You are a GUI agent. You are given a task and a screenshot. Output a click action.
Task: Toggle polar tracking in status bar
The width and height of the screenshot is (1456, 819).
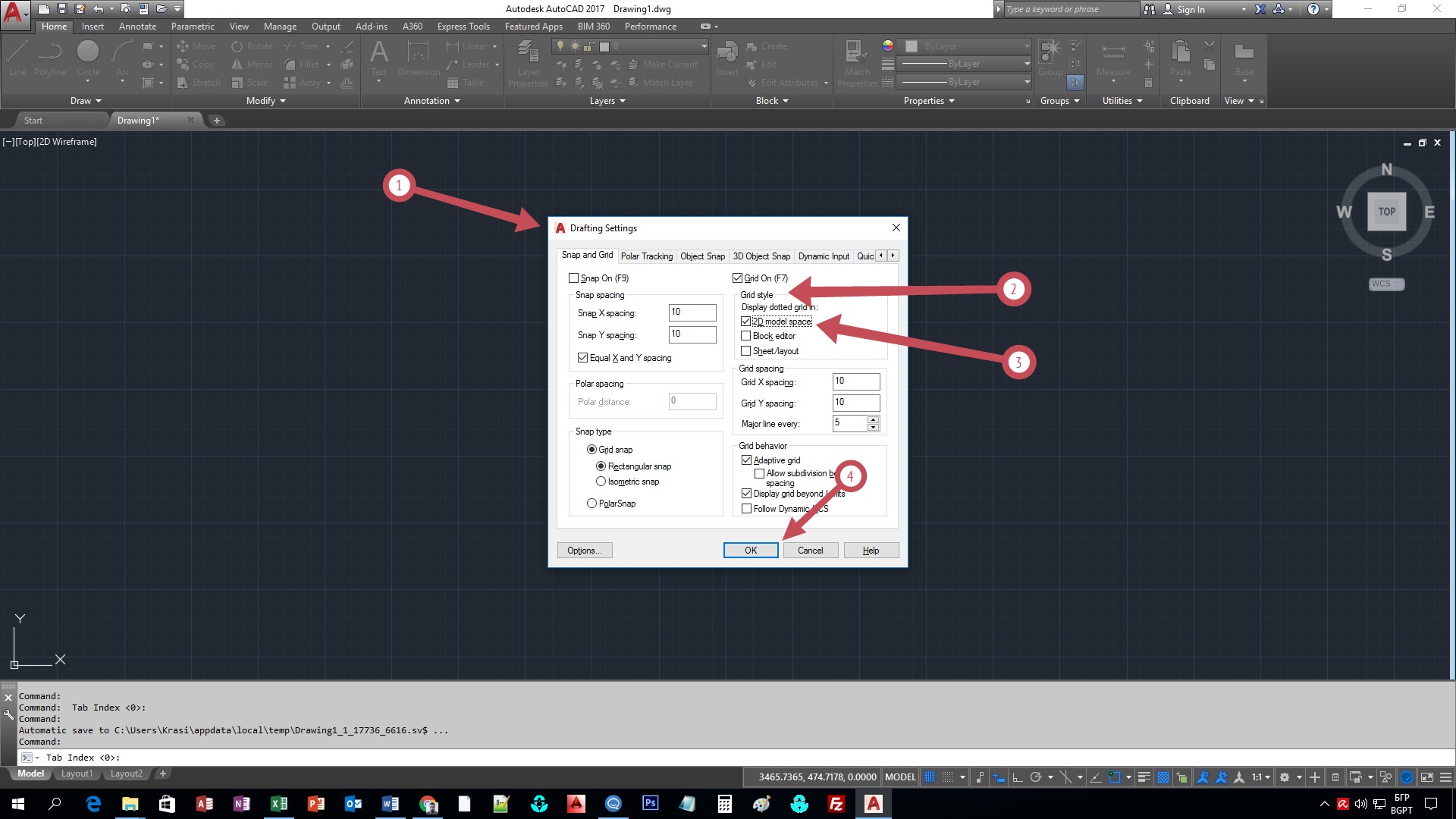point(1036,777)
